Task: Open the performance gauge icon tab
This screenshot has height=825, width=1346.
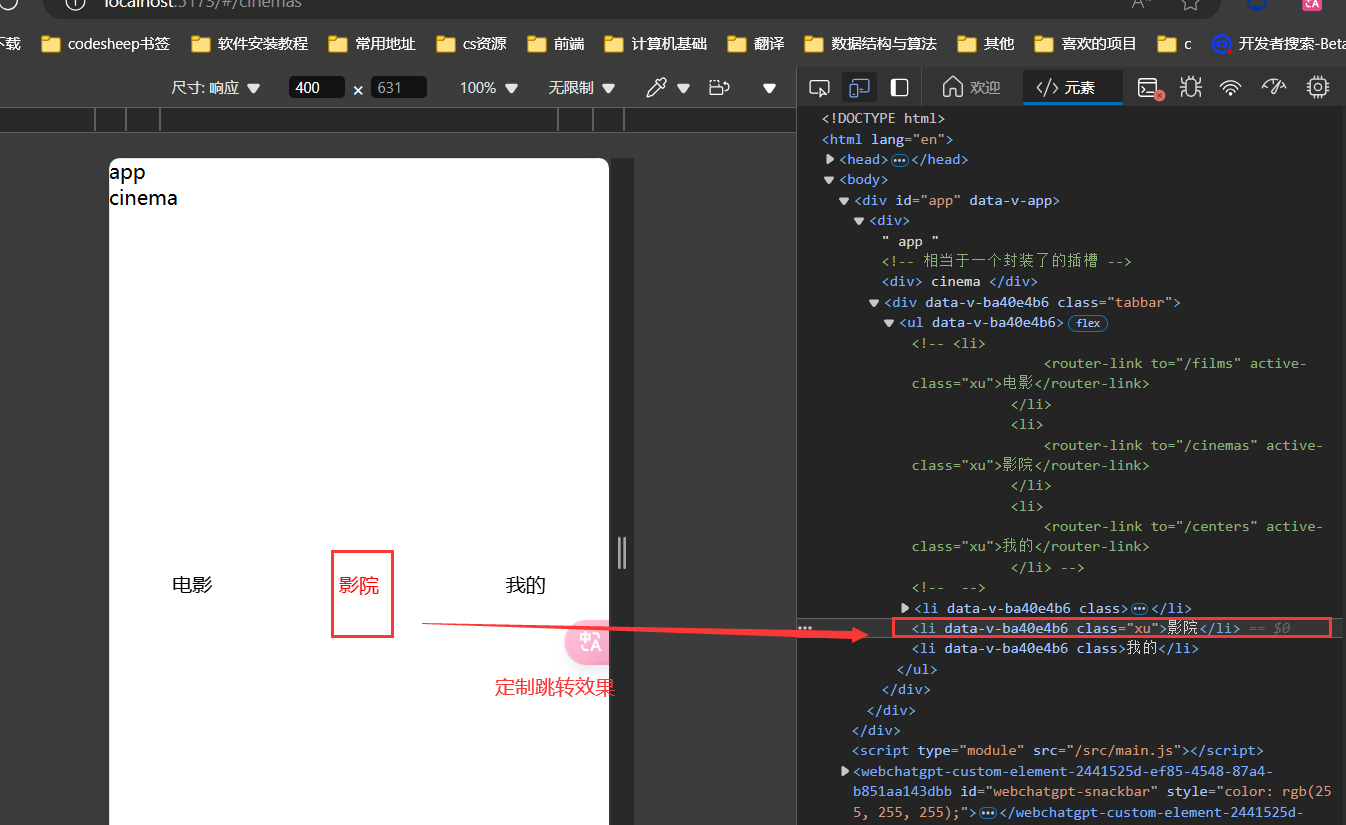Action: coord(1273,88)
